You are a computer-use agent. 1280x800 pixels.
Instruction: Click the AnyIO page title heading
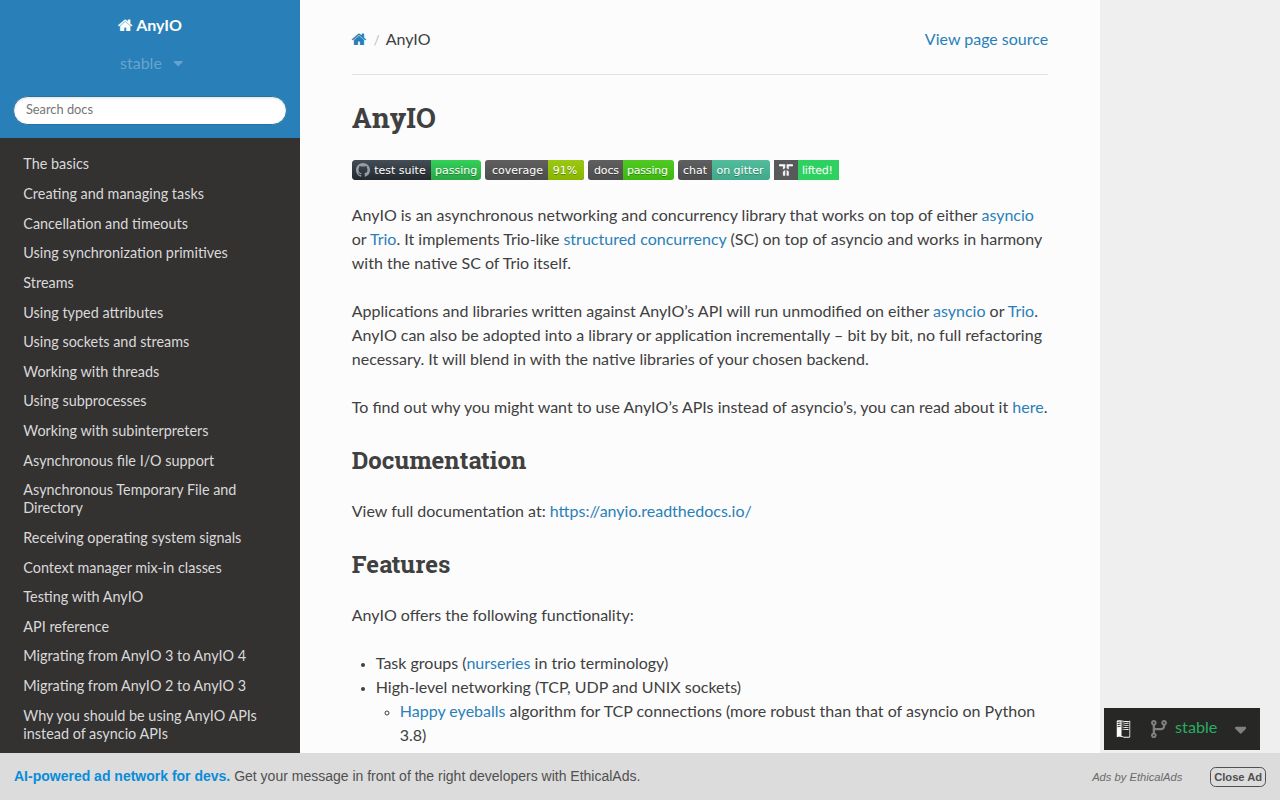394,119
